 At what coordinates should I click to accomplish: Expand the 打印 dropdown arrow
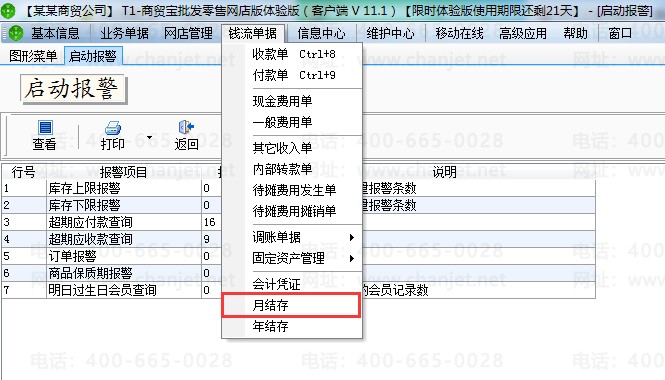pyautogui.click(x=149, y=137)
